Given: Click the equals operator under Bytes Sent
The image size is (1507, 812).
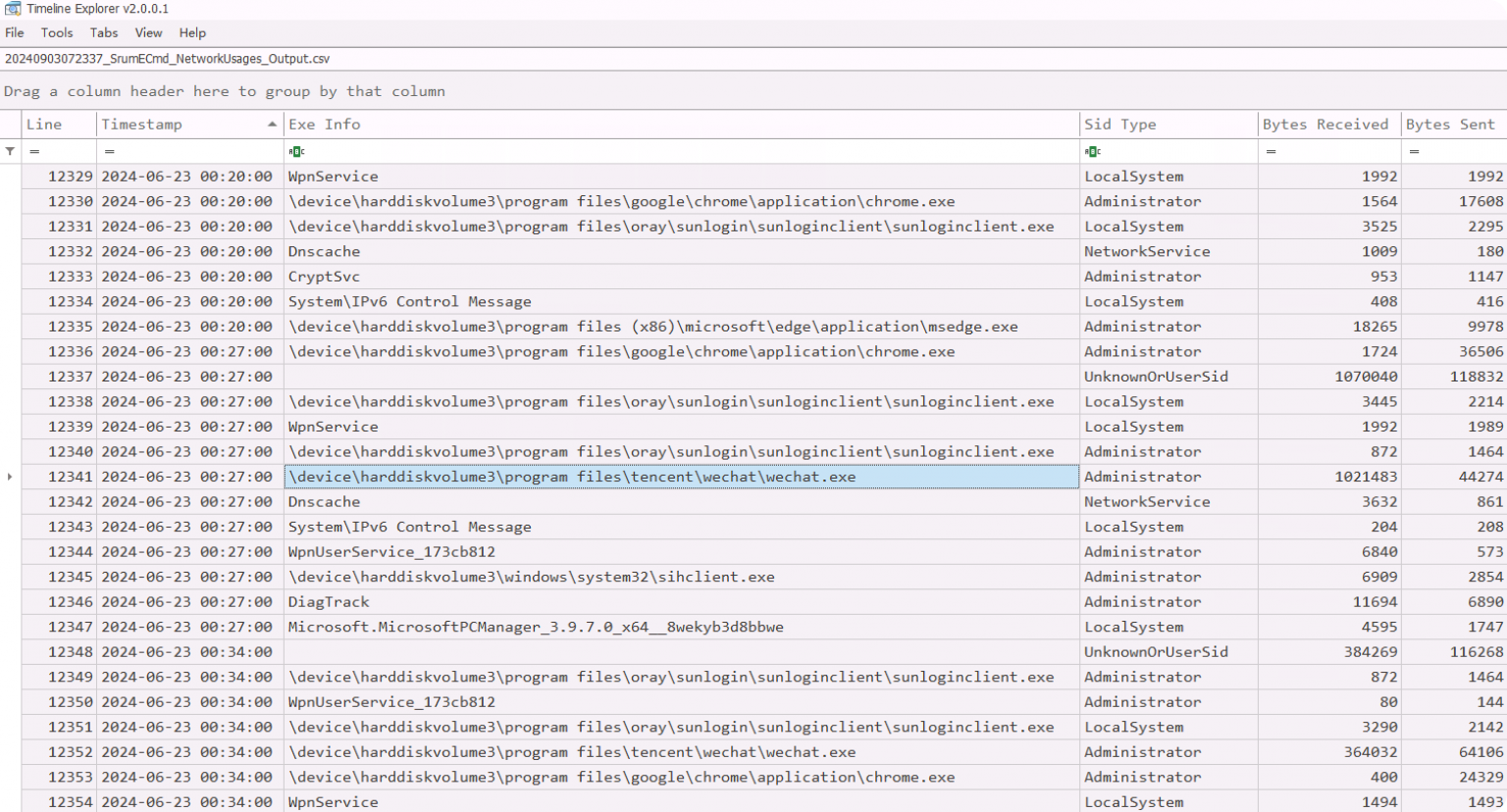Looking at the screenshot, I should coord(1414,151).
